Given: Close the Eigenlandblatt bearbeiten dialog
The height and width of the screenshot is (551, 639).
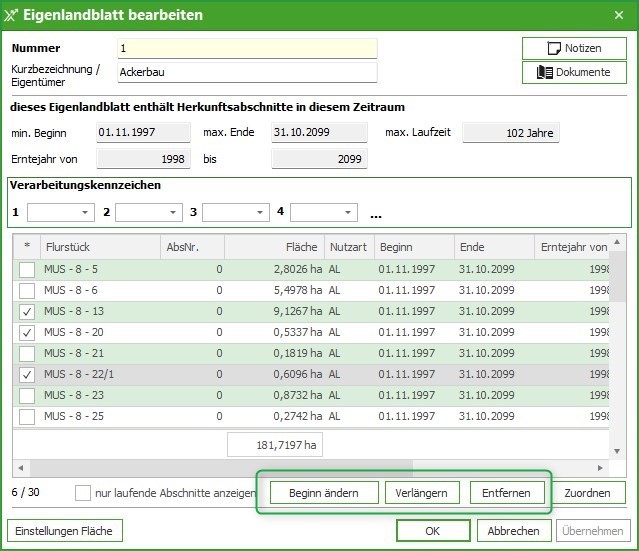Looking at the screenshot, I should click(616, 15).
